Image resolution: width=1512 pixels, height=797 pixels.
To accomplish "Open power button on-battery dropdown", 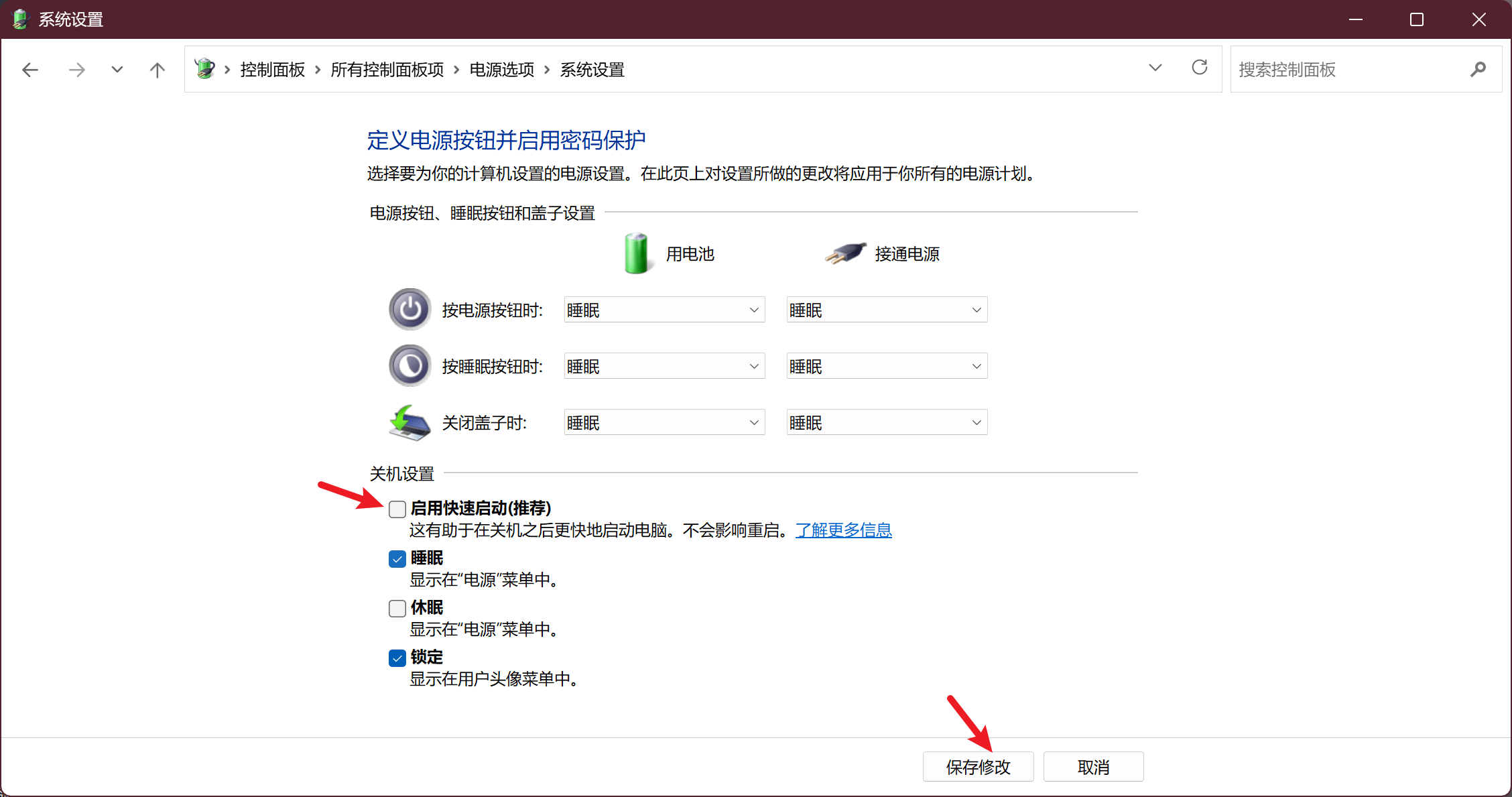I will [664, 310].
